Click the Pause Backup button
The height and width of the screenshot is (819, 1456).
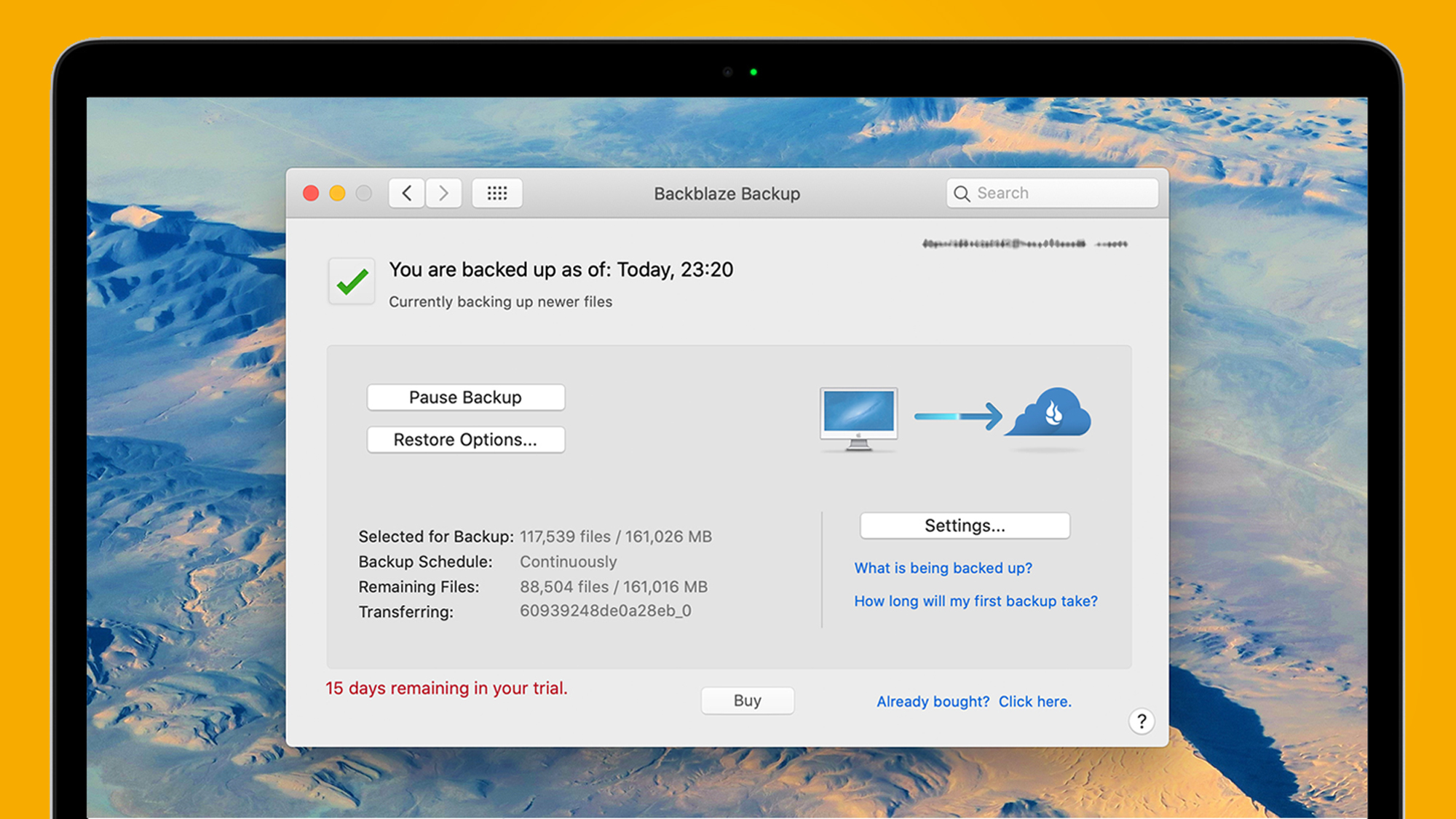[x=464, y=397]
